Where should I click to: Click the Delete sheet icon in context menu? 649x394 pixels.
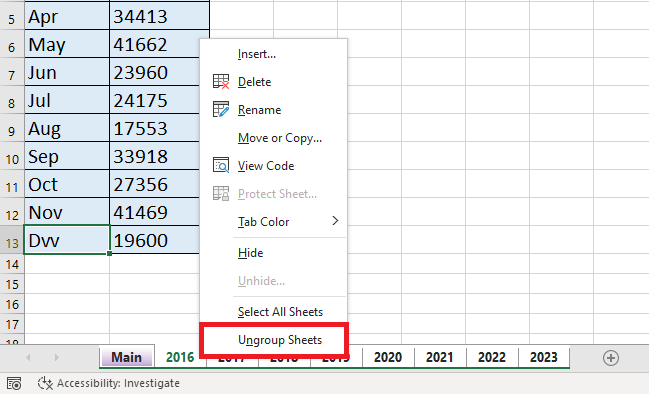[221, 82]
